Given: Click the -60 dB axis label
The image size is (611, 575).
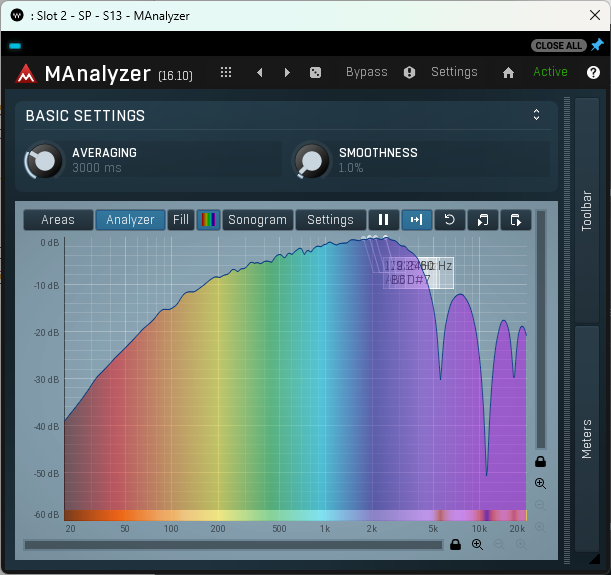Looking at the screenshot, I should tap(47, 515).
